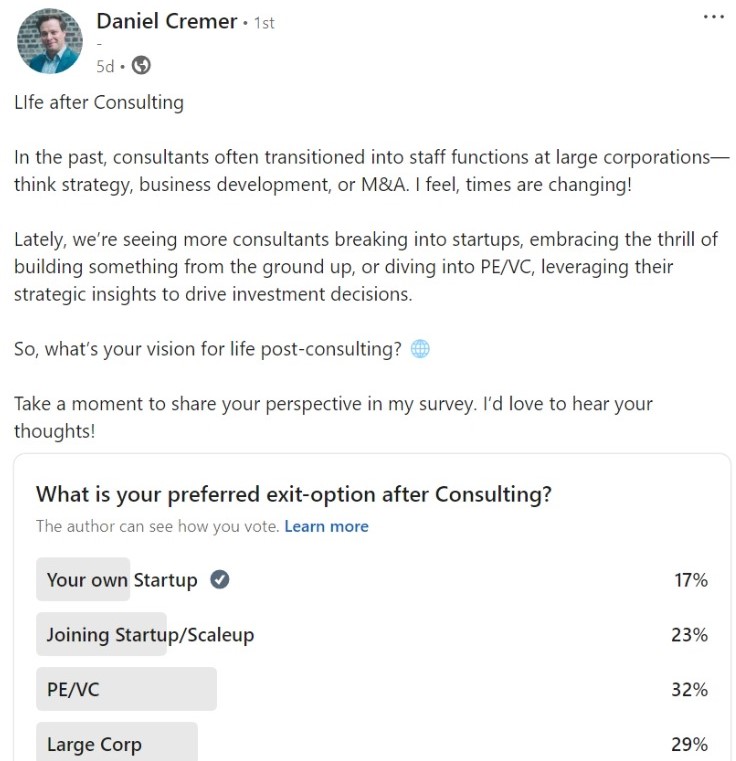The width and height of the screenshot is (736, 761).
Task: Click the LIfe after Consulting headline text
Action: click(x=99, y=103)
